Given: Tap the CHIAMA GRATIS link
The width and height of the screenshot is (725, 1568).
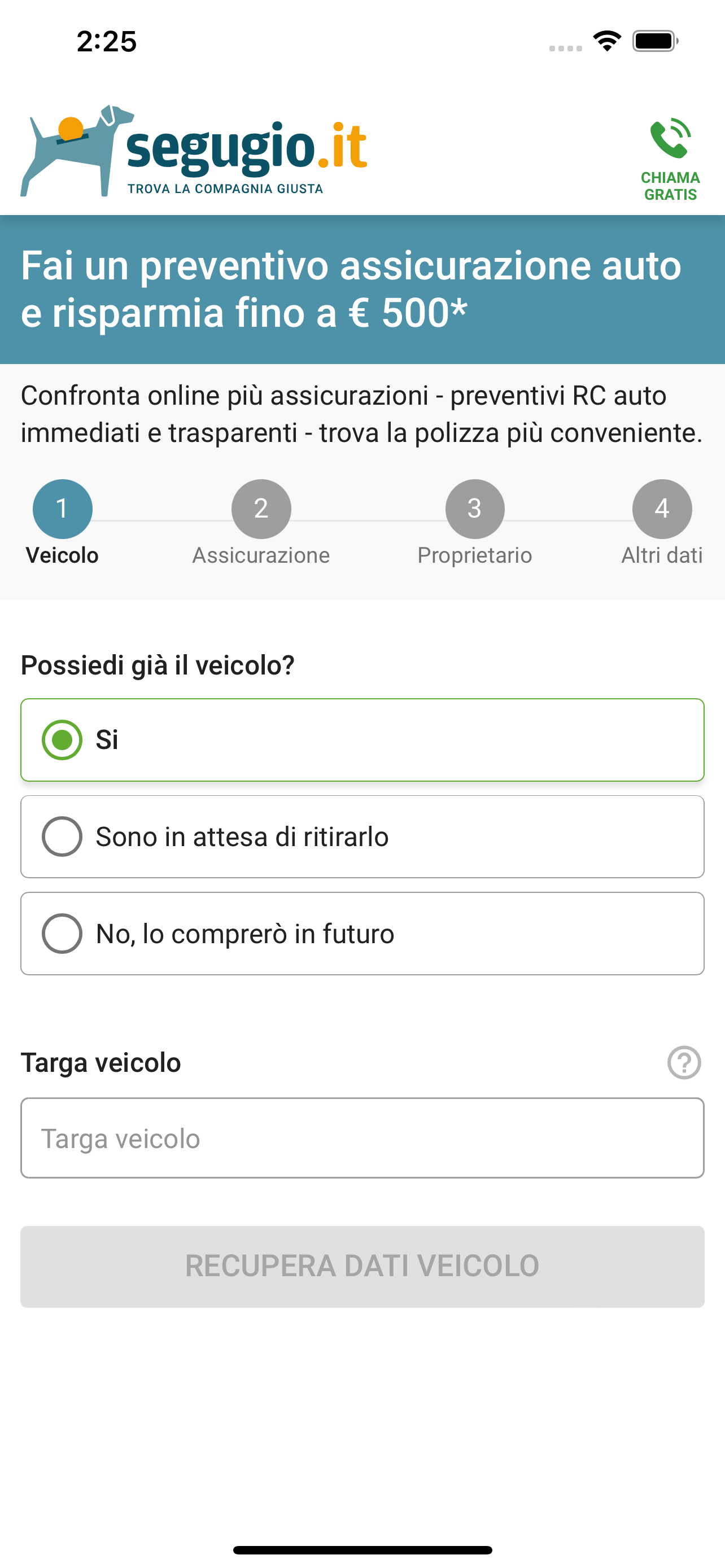Looking at the screenshot, I should 670,186.
